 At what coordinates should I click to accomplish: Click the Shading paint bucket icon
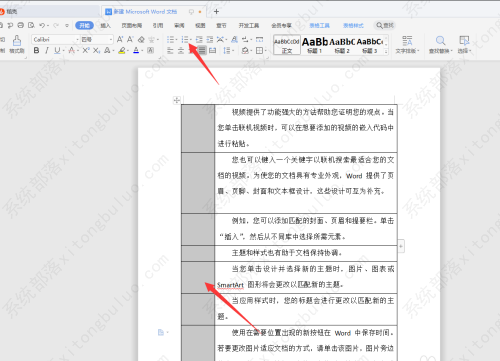pyautogui.click(x=245, y=51)
